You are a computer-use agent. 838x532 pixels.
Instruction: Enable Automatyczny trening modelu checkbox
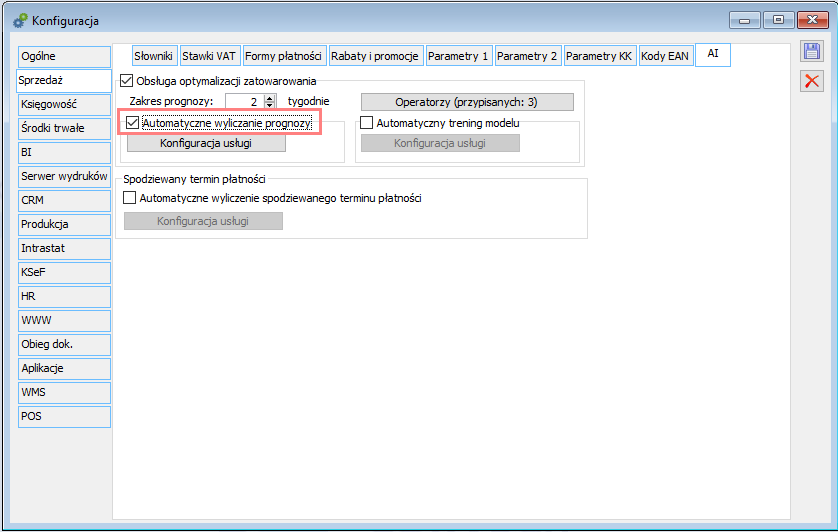point(366,123)
